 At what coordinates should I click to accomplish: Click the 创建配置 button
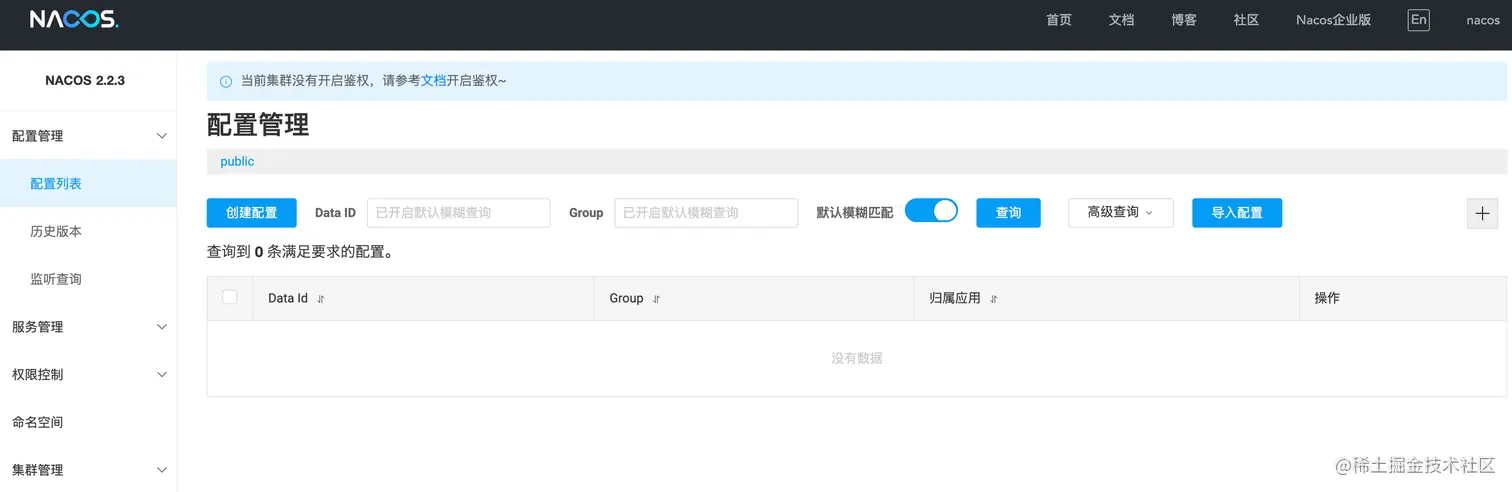pos(252,213)
